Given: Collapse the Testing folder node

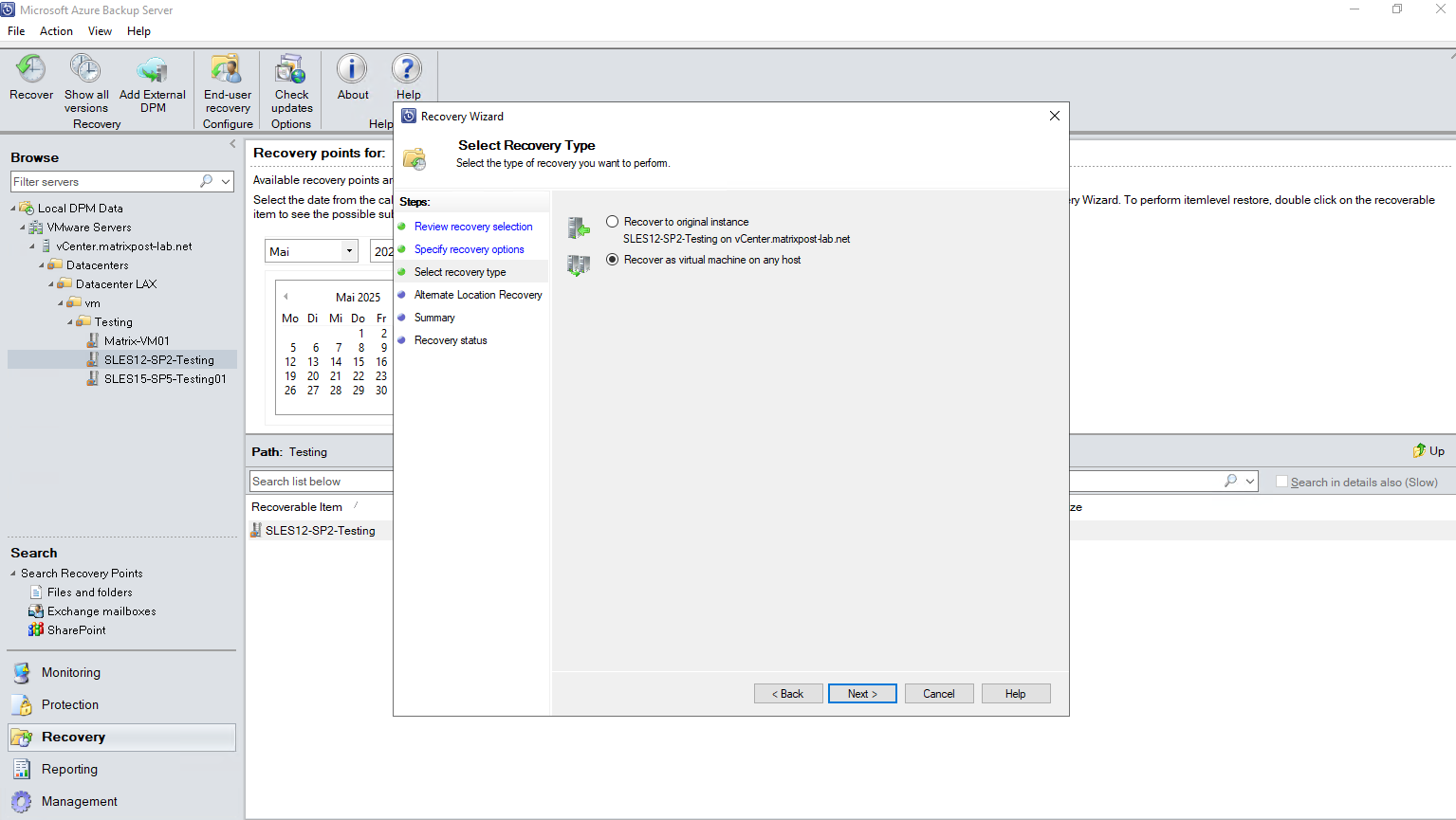Looking at the screenshot, I should click(x=70, y=322).
